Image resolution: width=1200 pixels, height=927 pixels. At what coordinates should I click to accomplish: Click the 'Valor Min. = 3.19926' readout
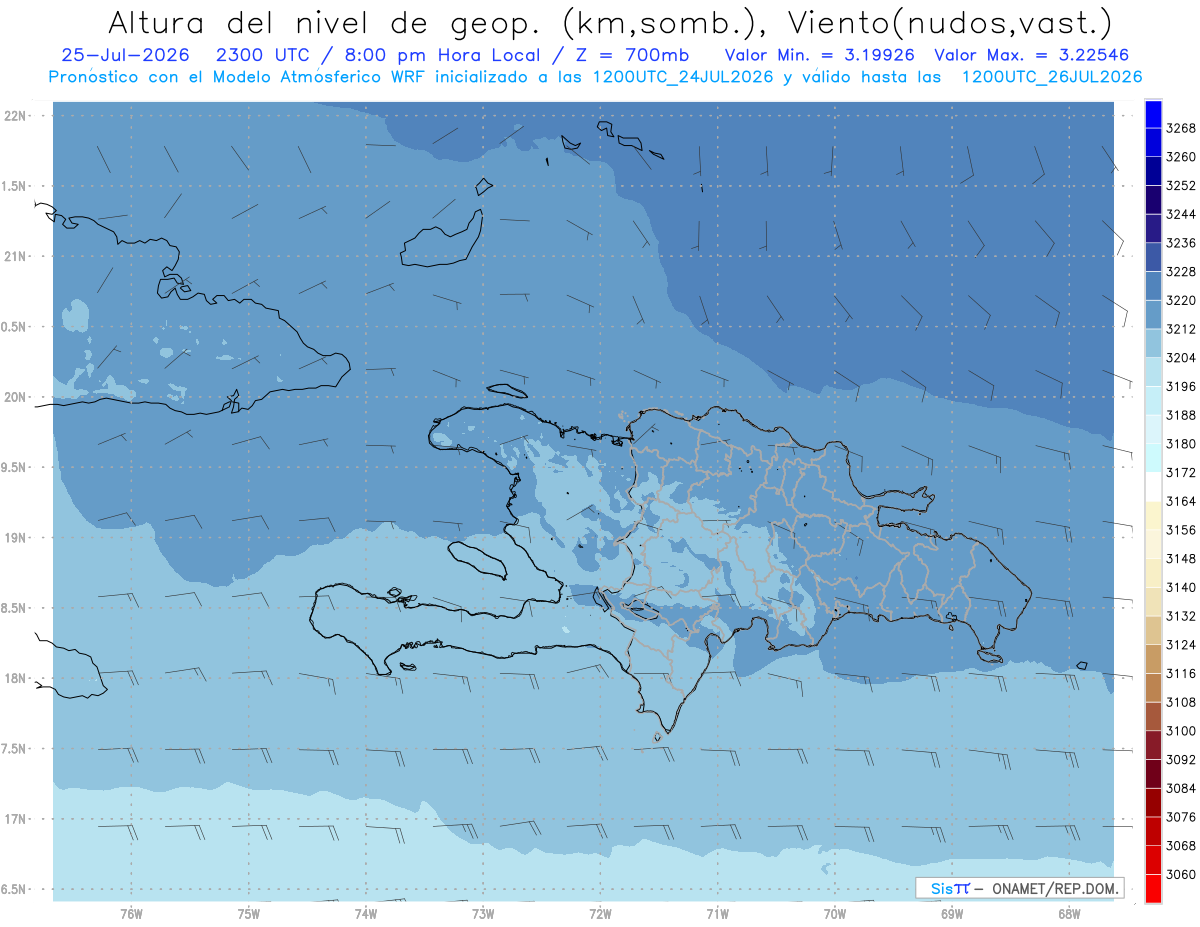coord(819,56)
